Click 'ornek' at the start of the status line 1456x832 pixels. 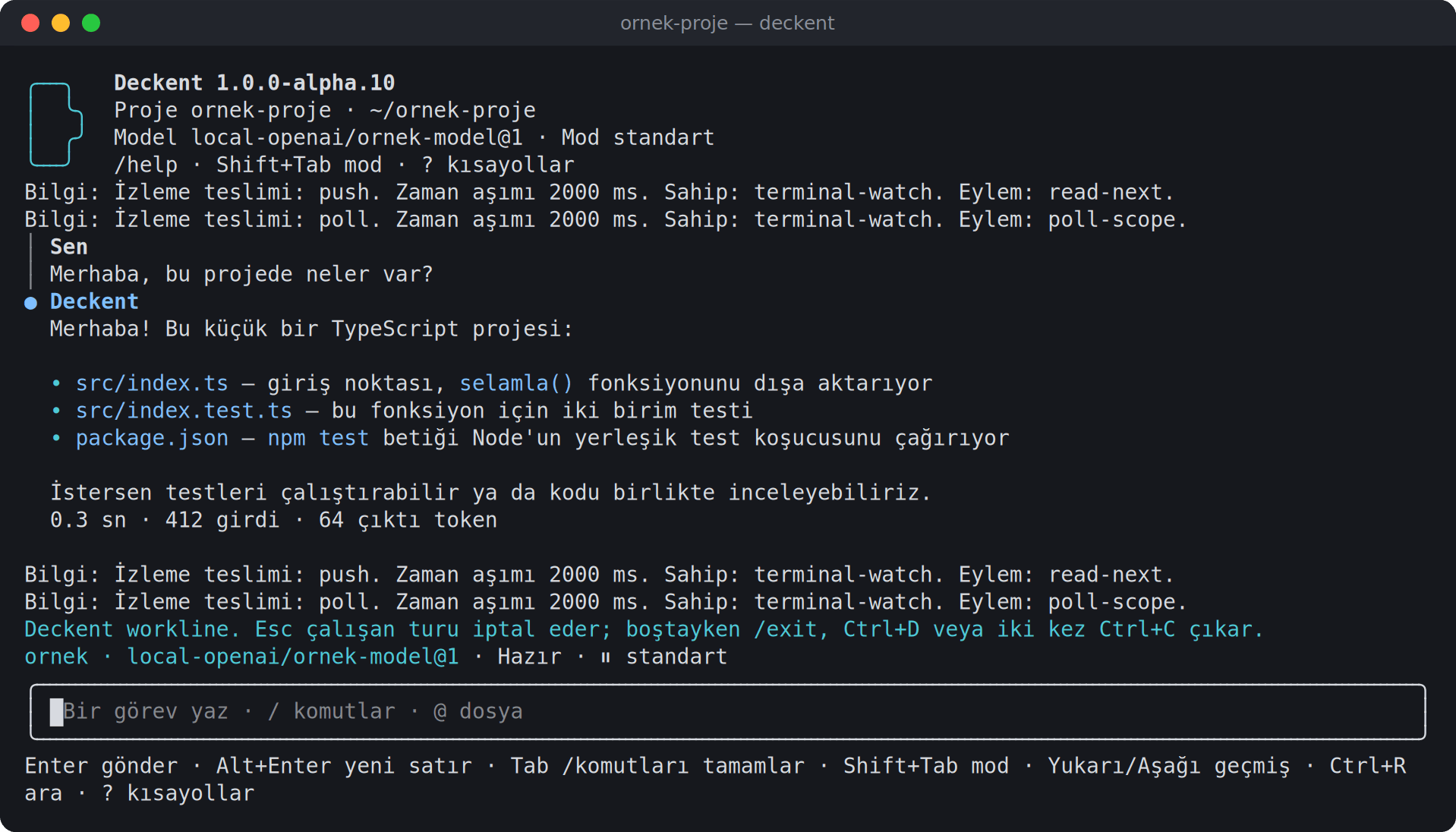pos(56,657)
